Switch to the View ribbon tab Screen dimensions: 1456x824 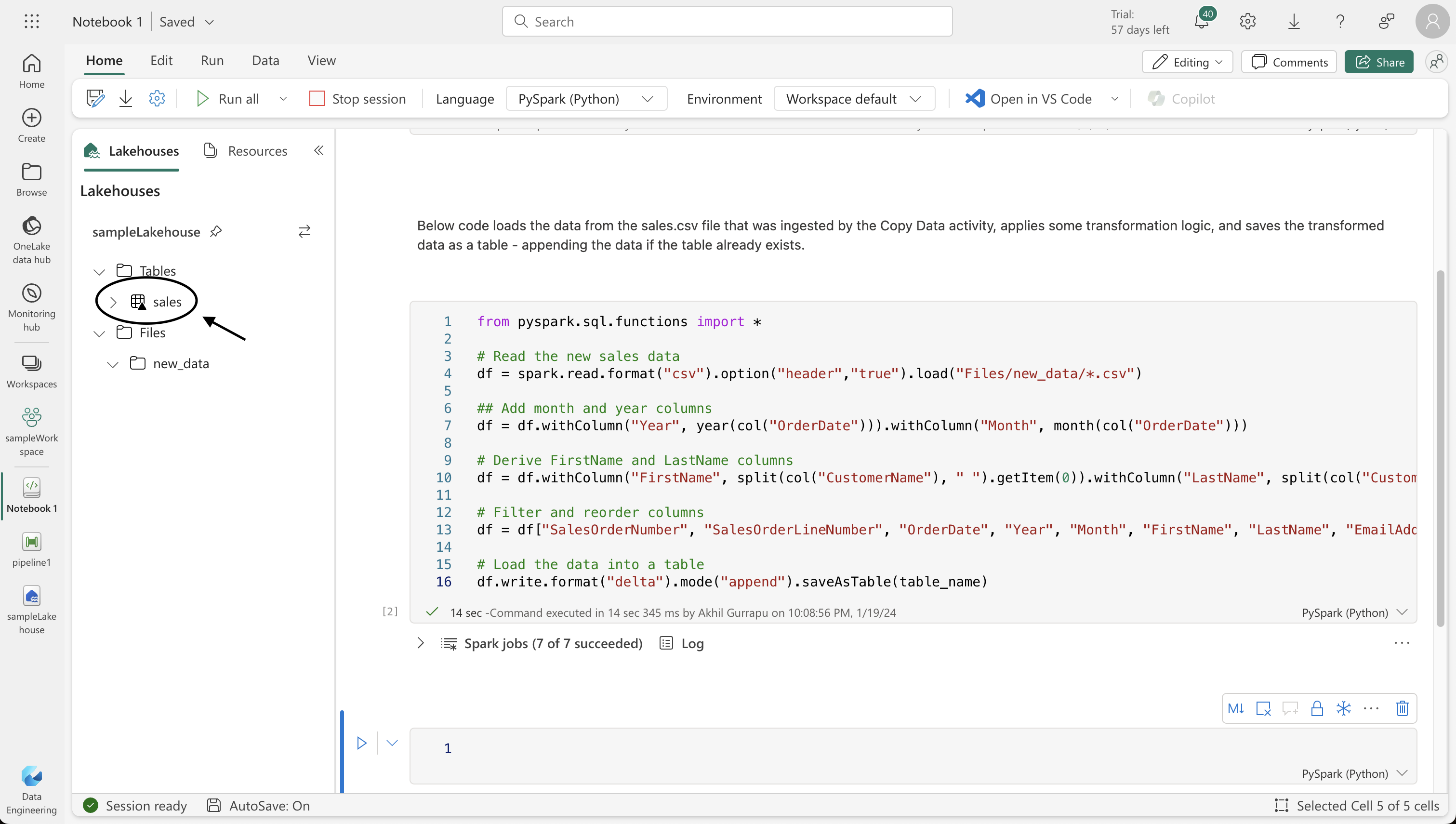click(321, 61)
